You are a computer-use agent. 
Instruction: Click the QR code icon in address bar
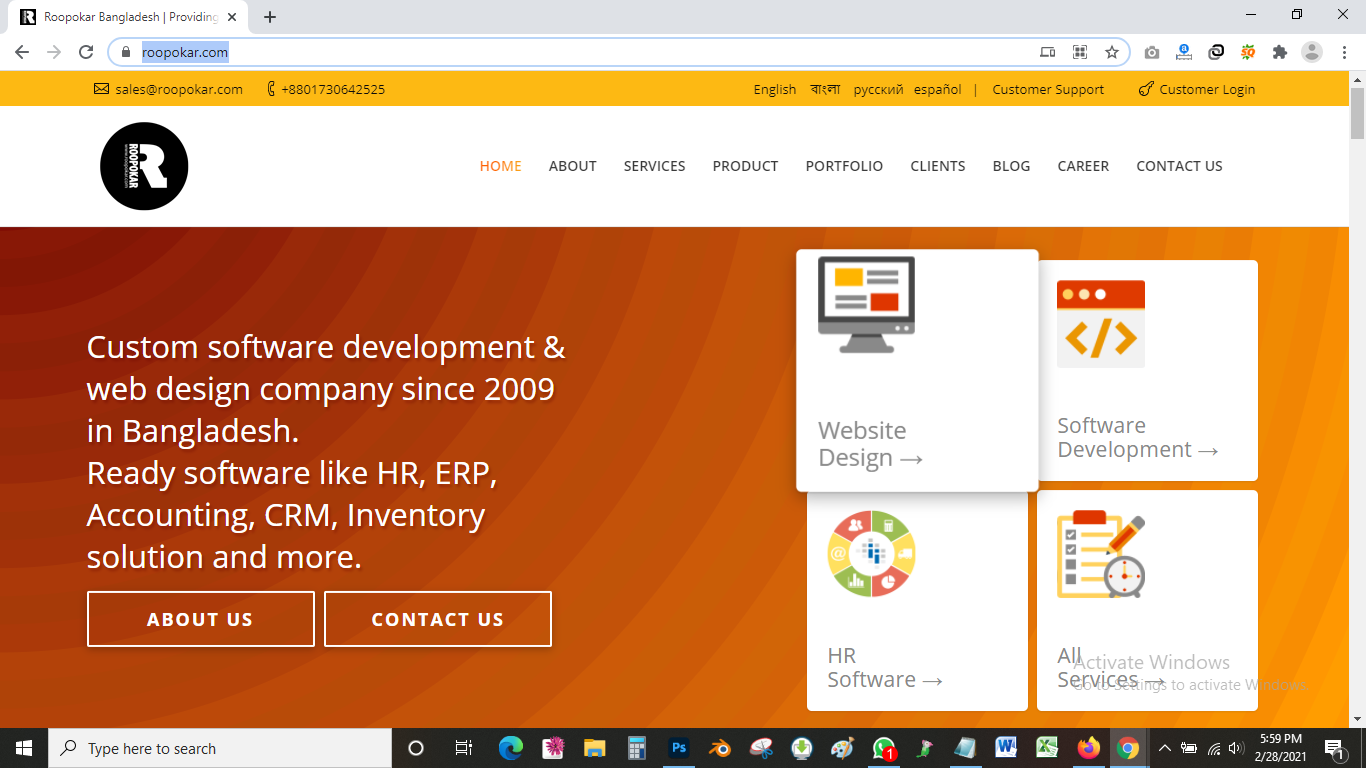1080,52
